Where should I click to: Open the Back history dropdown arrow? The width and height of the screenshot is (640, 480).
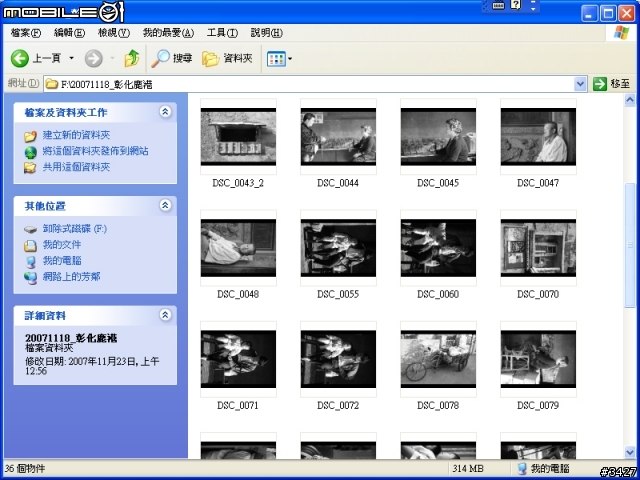(x=71, y=58)
